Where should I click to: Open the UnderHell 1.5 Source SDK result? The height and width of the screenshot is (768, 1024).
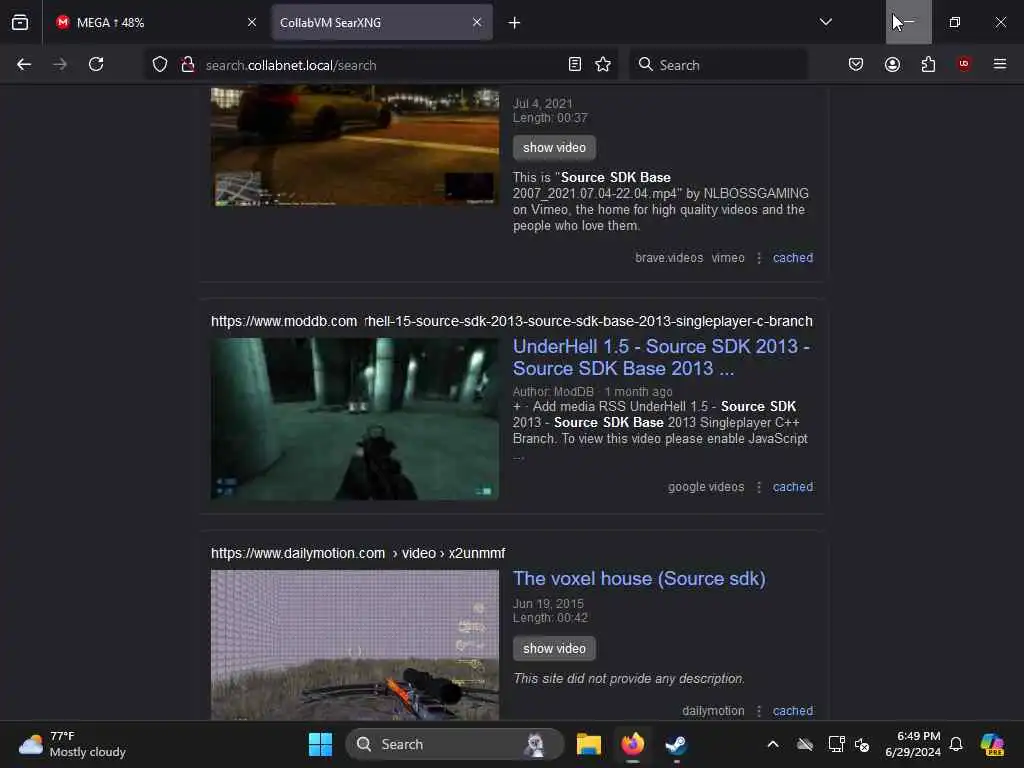pyautogui.click(x=662, y=357)
